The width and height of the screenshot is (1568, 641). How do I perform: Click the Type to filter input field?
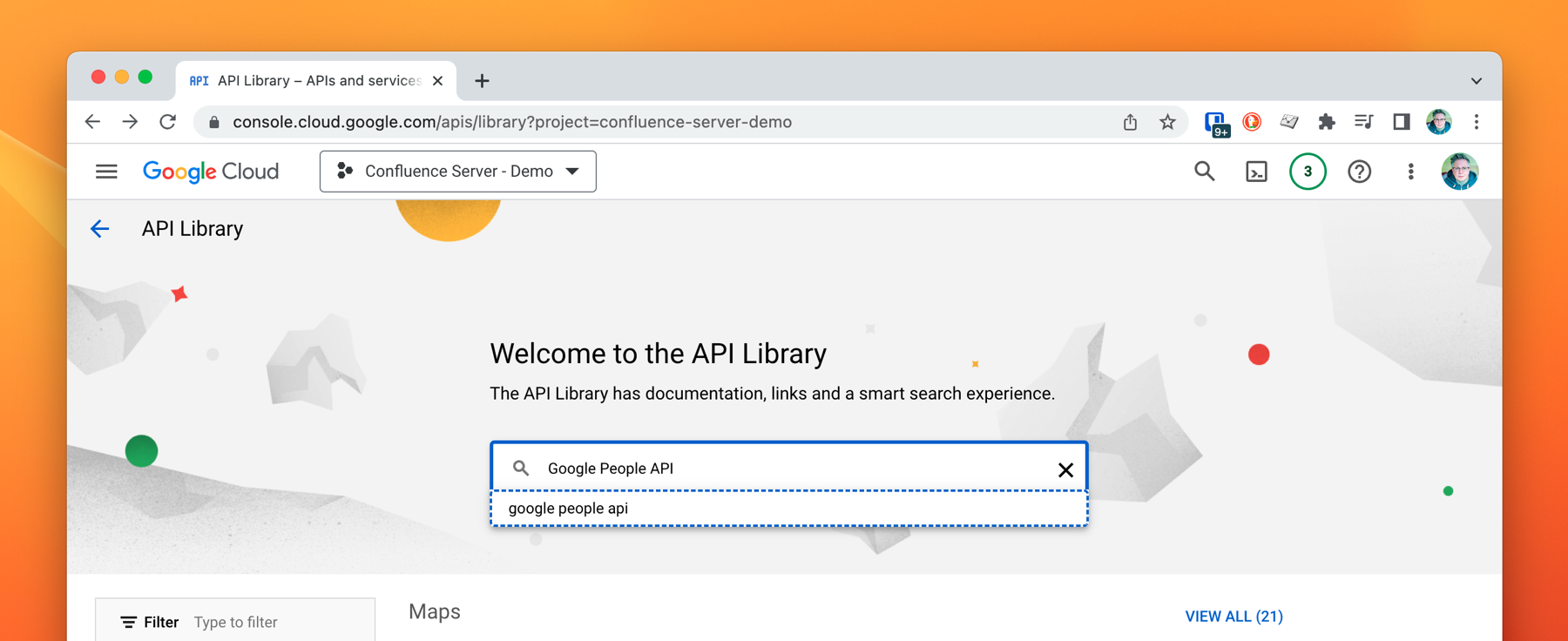coord(279,622)
